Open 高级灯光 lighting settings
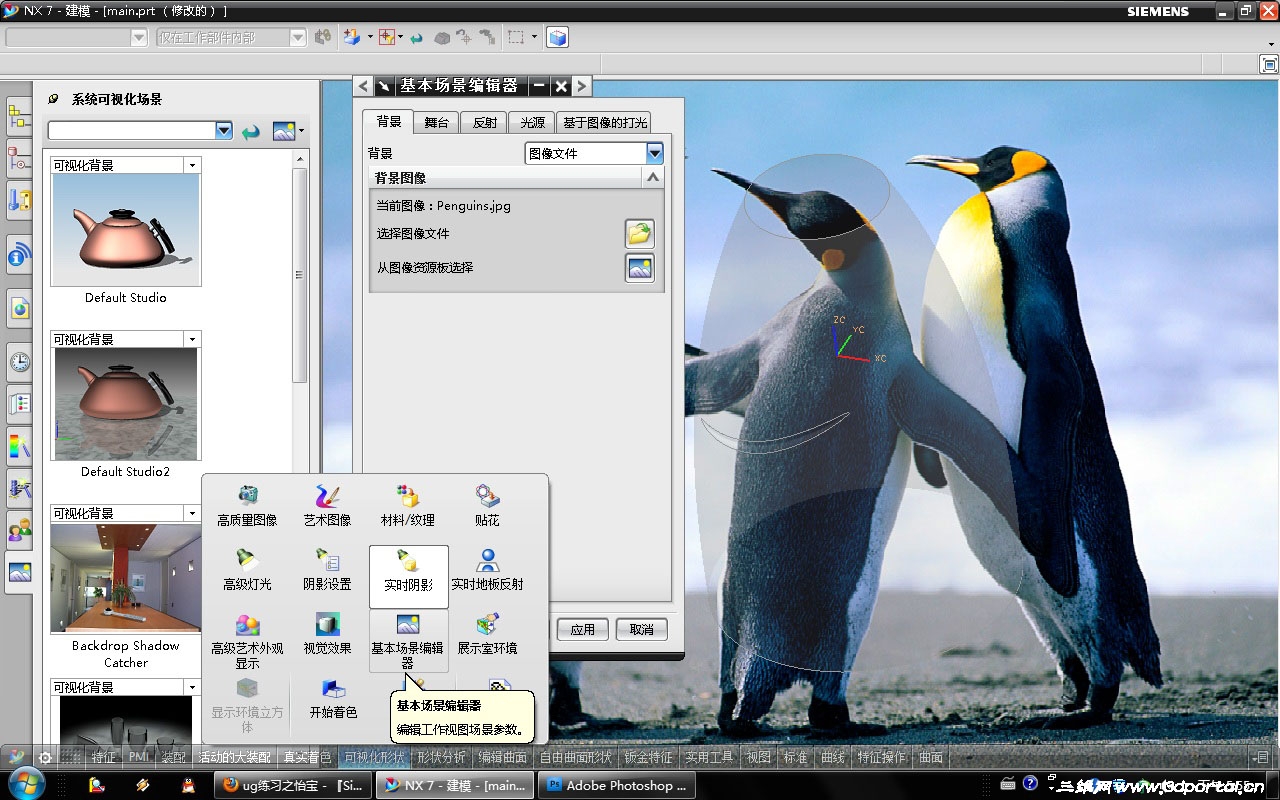This screenshot has height=800, width=1280. point(247,569)
